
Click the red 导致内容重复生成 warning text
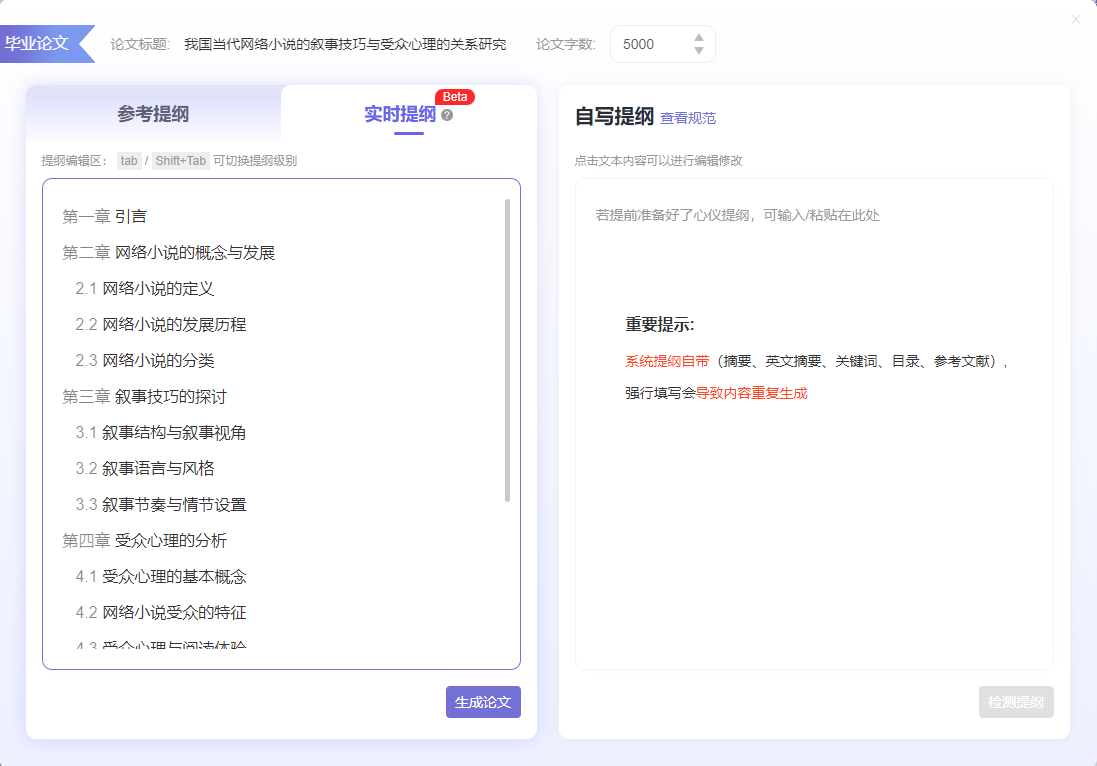point(751,393)
